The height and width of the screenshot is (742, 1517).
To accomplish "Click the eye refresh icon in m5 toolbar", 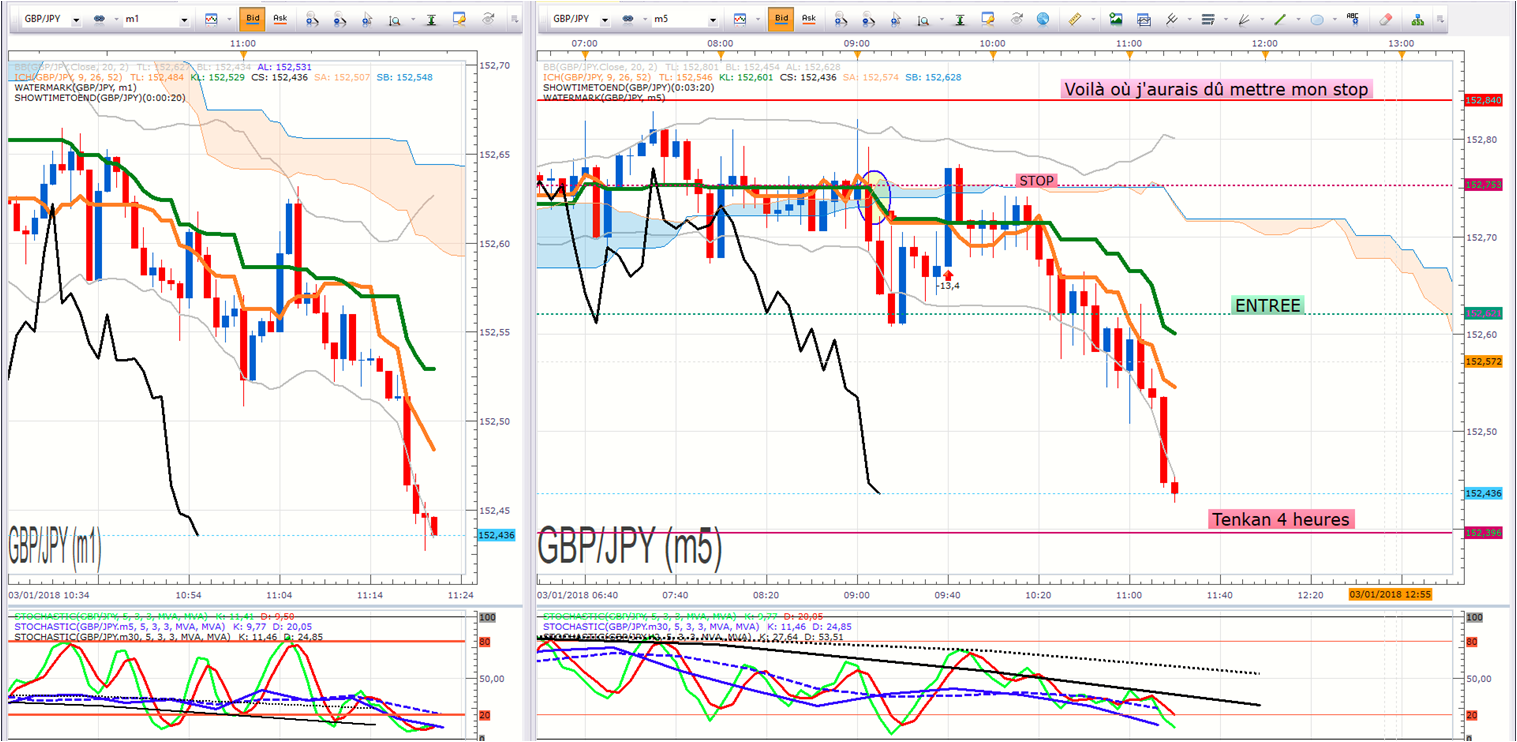I will tap(1017, 19).
